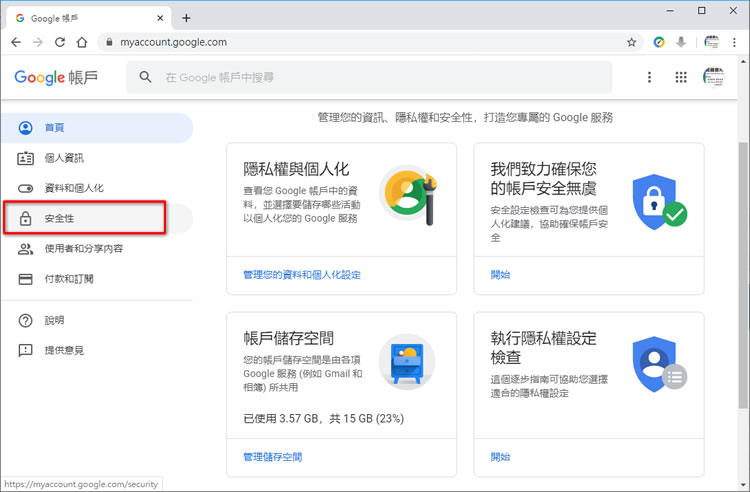The image size is (750, 492).
Task: Click the 付款和訂閱 credit card icon
Action: pyautogui.click(x=25, y=279)
